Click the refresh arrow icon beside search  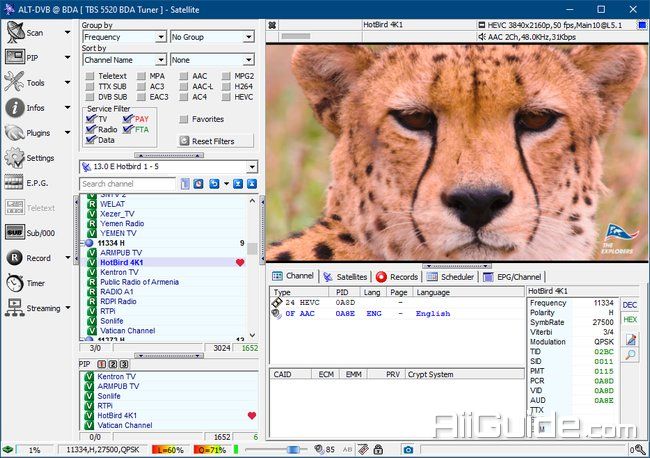(214, 184)
